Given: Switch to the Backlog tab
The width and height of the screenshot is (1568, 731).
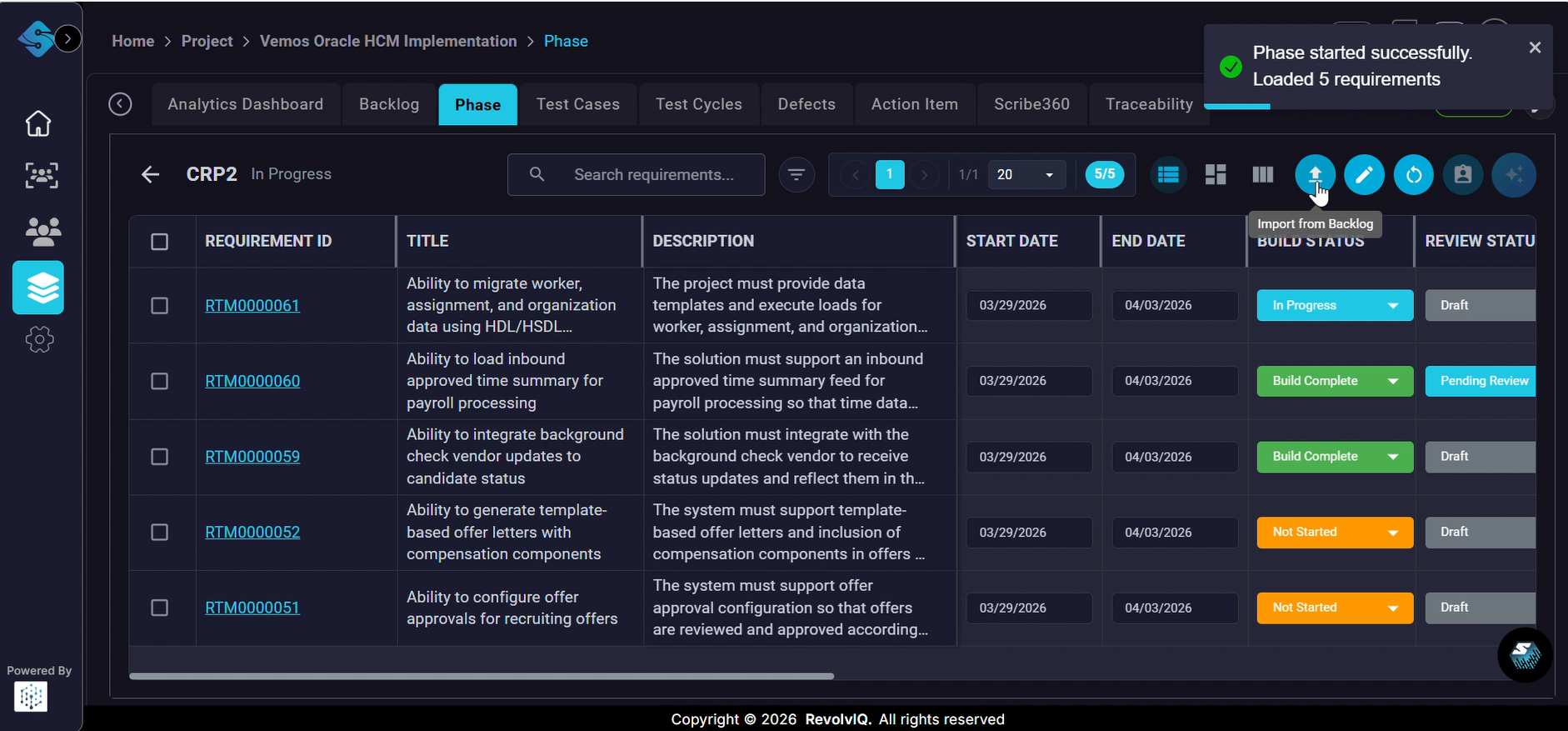Looking at the screenshot, I should 389,104.
